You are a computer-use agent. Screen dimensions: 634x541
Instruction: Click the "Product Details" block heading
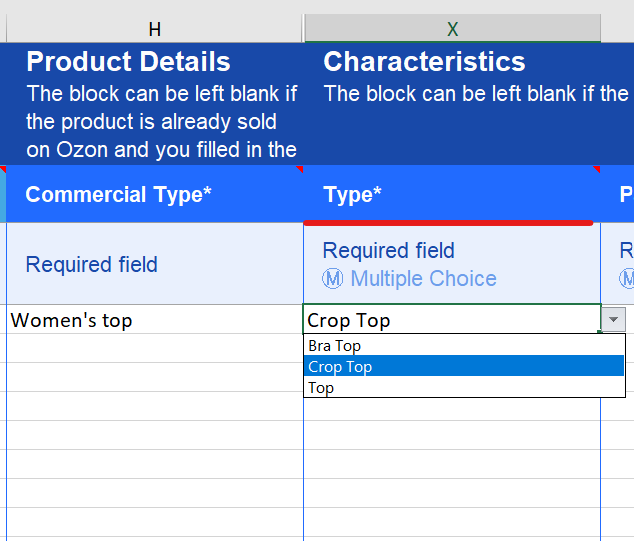(128, 62)
